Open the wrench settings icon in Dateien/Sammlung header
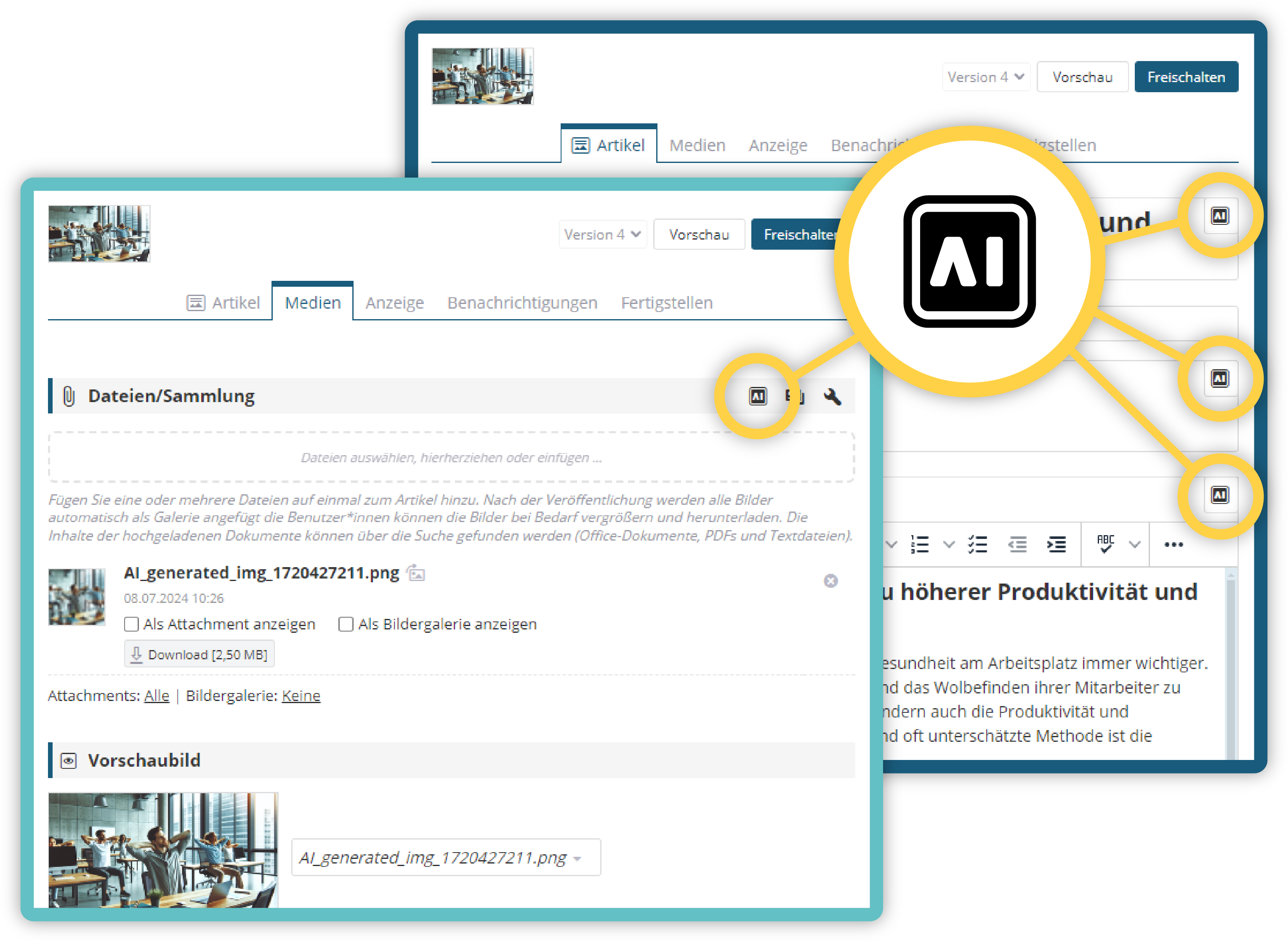This screenshot has width=1288, height=941. 832,397
